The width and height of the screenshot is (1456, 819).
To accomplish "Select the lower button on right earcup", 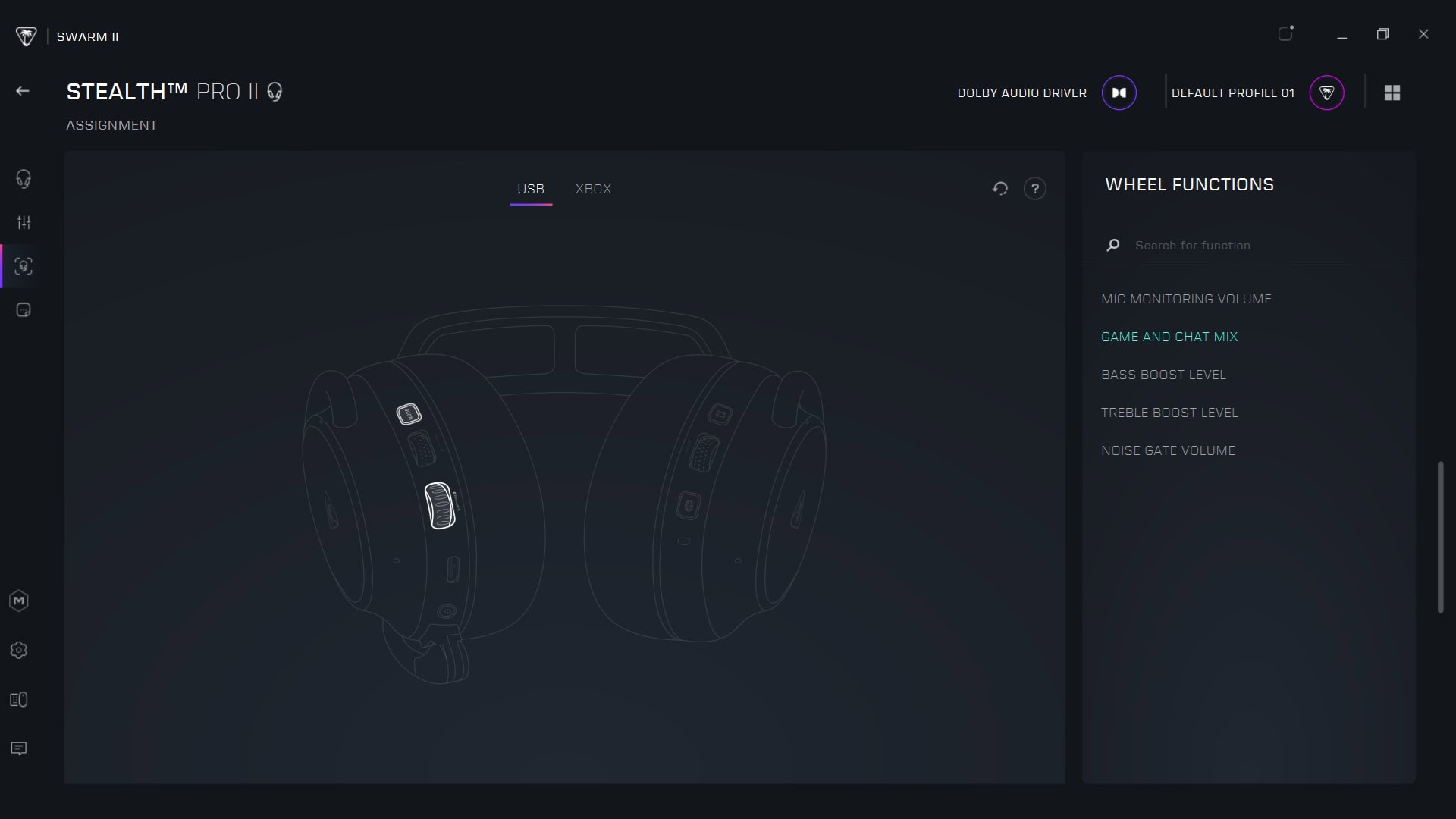I will (689, 506).
